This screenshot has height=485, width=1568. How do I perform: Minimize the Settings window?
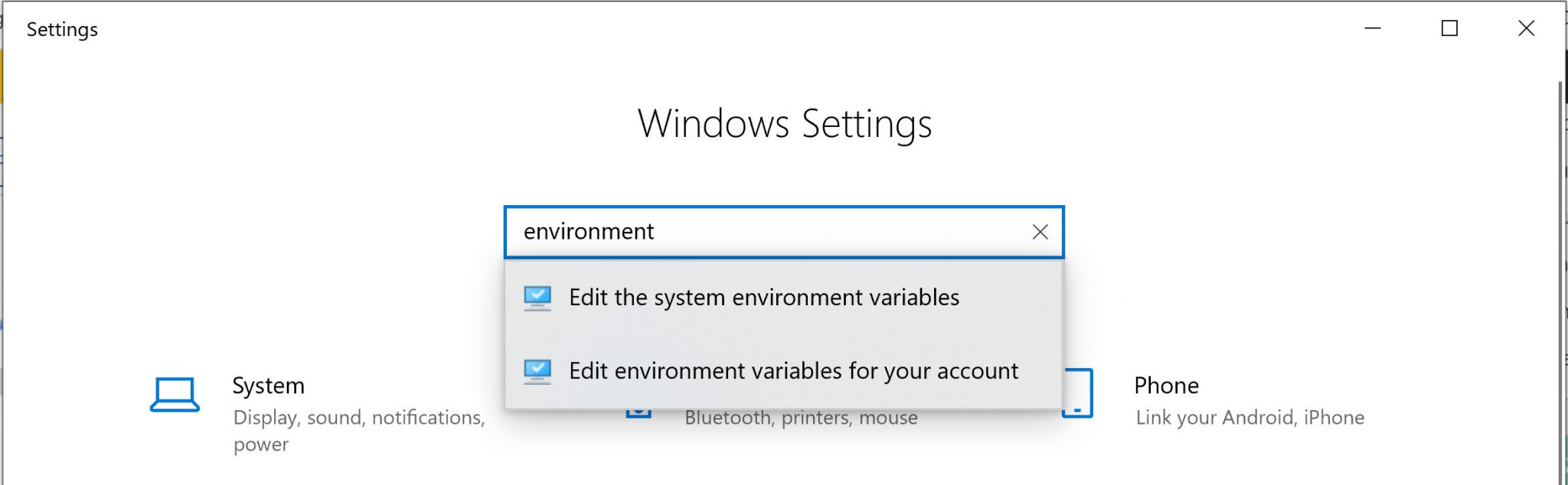pyautogui.click(x=1373, y=29)
